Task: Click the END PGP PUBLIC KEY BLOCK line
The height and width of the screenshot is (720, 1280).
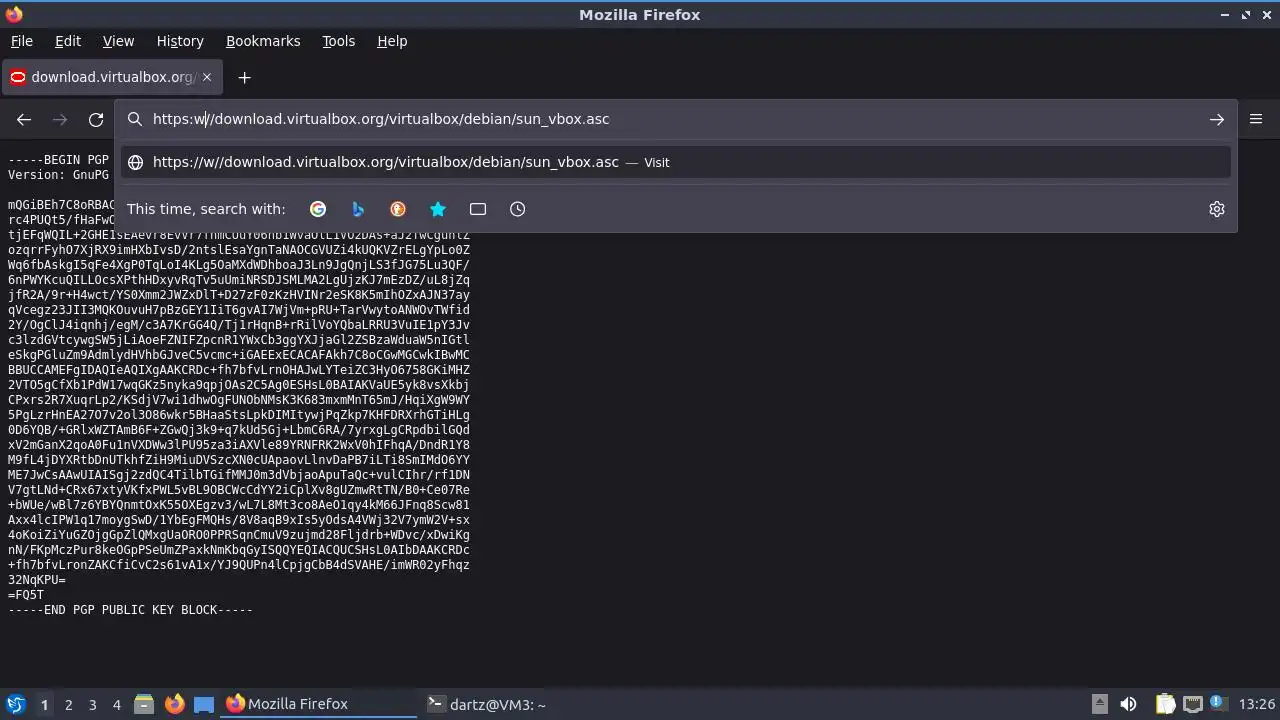Action: pos(130,610)
